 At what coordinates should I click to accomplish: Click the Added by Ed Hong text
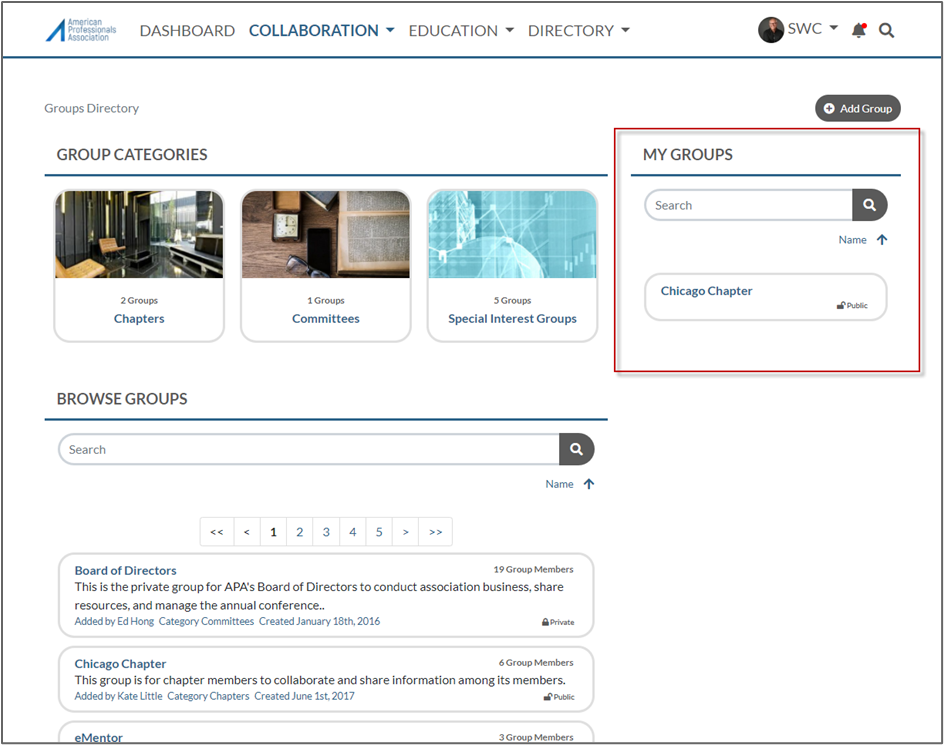[x=114, y=621]
